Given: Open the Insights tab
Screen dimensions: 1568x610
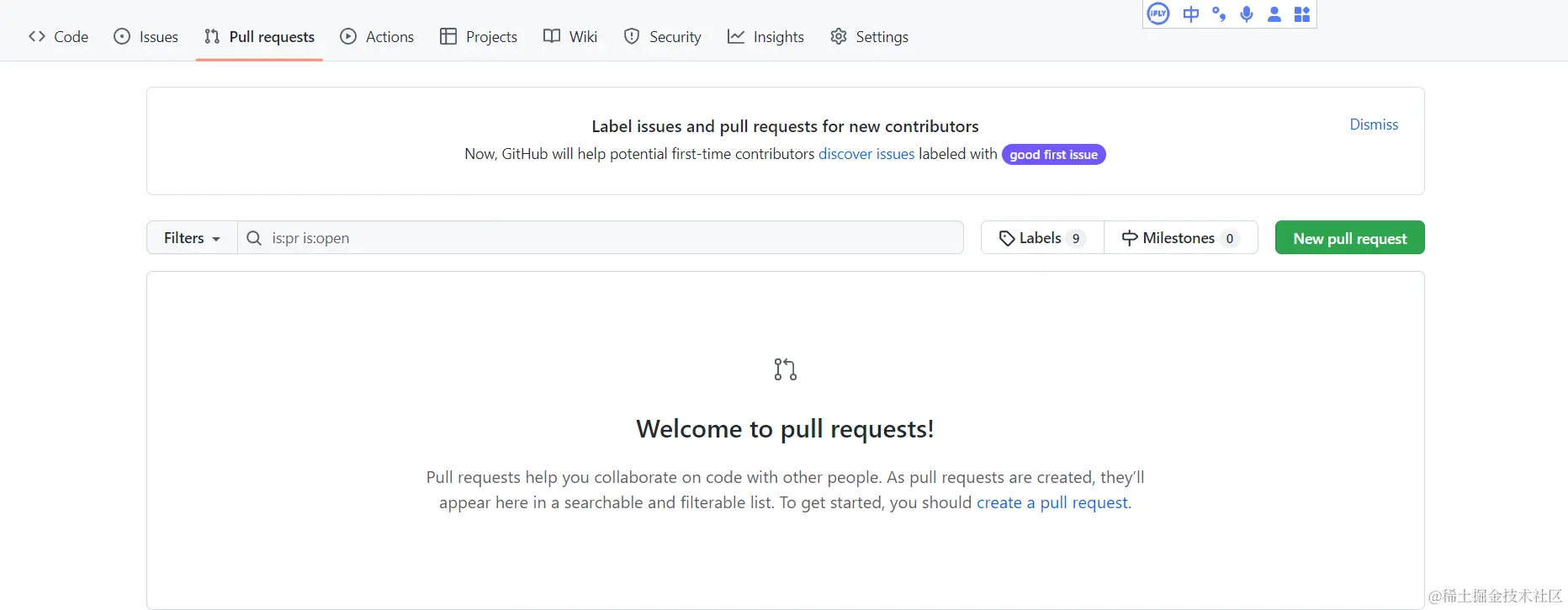Looking at the screenshot, I should [765, 37].
